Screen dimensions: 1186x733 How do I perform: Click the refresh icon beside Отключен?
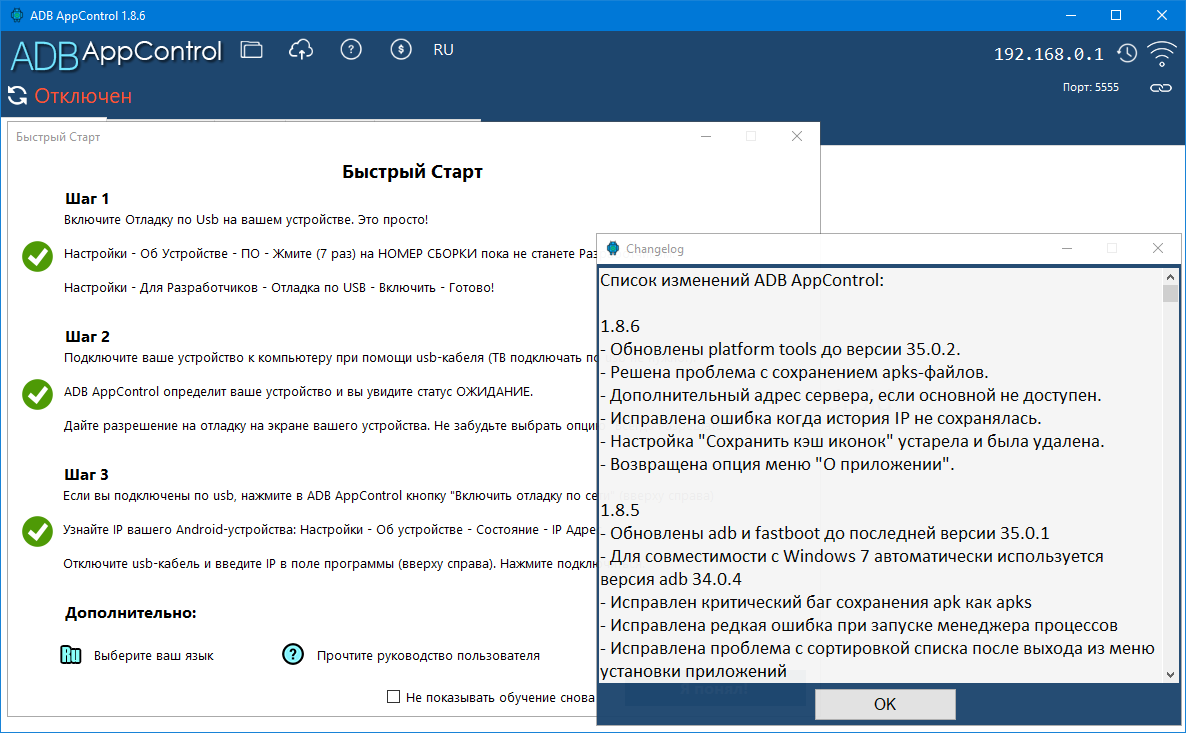pyautogui.click(x=17, y=96)
